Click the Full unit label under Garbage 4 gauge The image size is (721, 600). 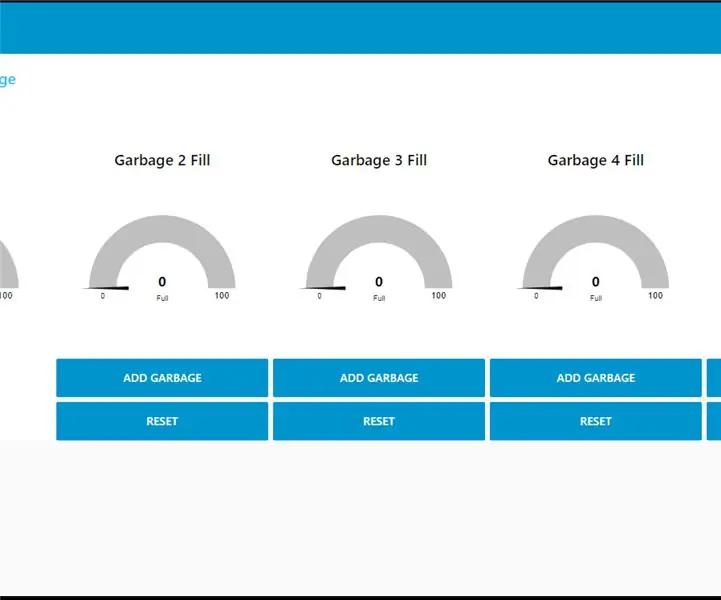coord(595,298)
